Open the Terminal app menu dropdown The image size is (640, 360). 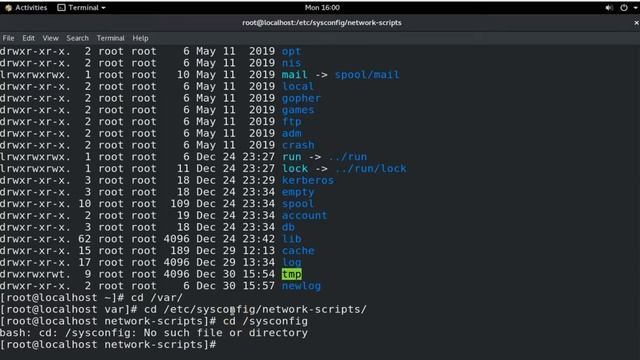point(82,8)
